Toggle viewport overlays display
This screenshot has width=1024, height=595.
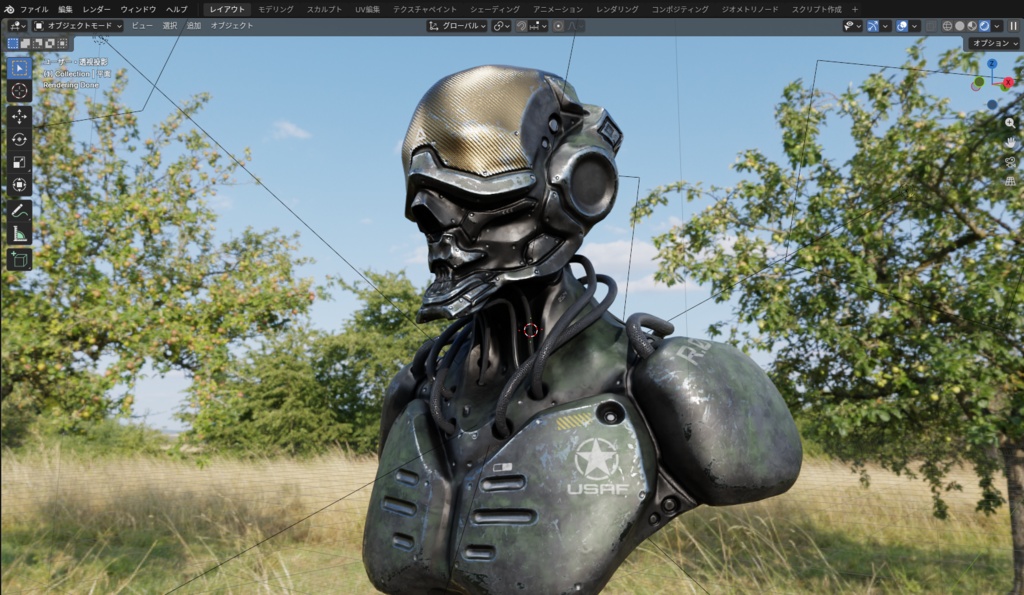click(x=902, y=26)
